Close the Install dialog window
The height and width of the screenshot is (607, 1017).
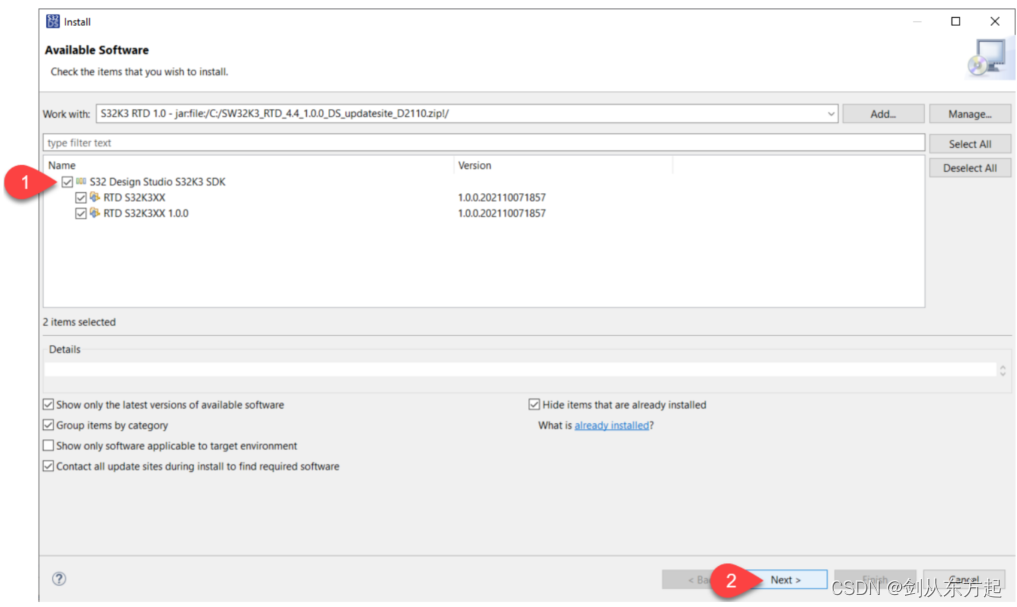coord(995,21)
